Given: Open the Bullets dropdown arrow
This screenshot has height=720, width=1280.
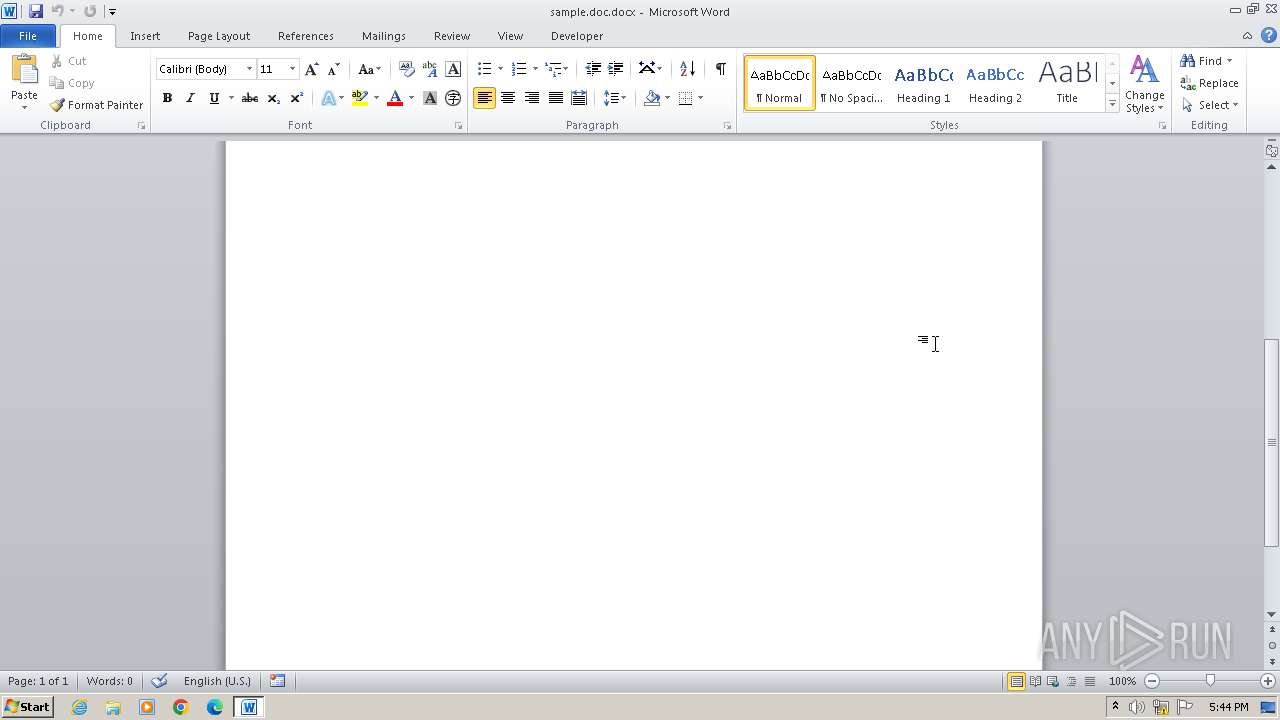Looking at the screenshot, I should pyautogui.click(x=501, y=69).
